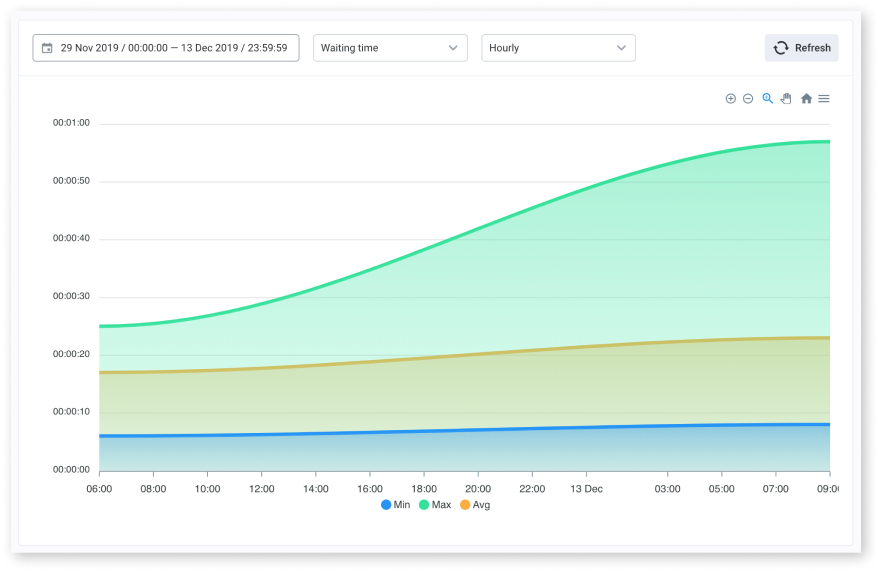Open the Waiting time dropdown
Viewport: 880px width, 572px height.
click(x=390, y=48)
